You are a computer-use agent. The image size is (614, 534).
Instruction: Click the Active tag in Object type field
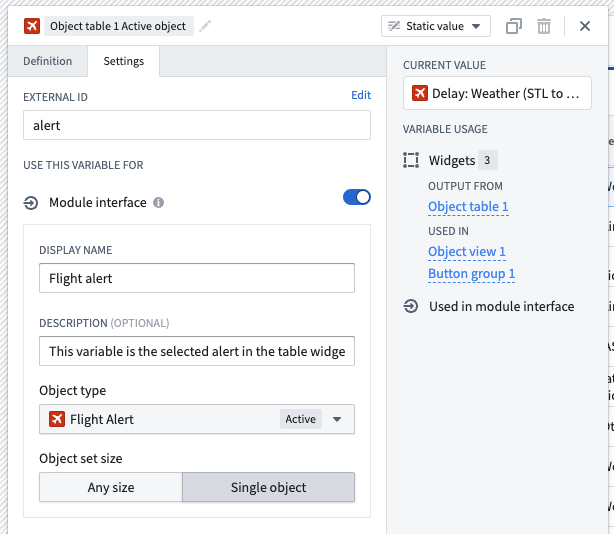tap(301, 419)
